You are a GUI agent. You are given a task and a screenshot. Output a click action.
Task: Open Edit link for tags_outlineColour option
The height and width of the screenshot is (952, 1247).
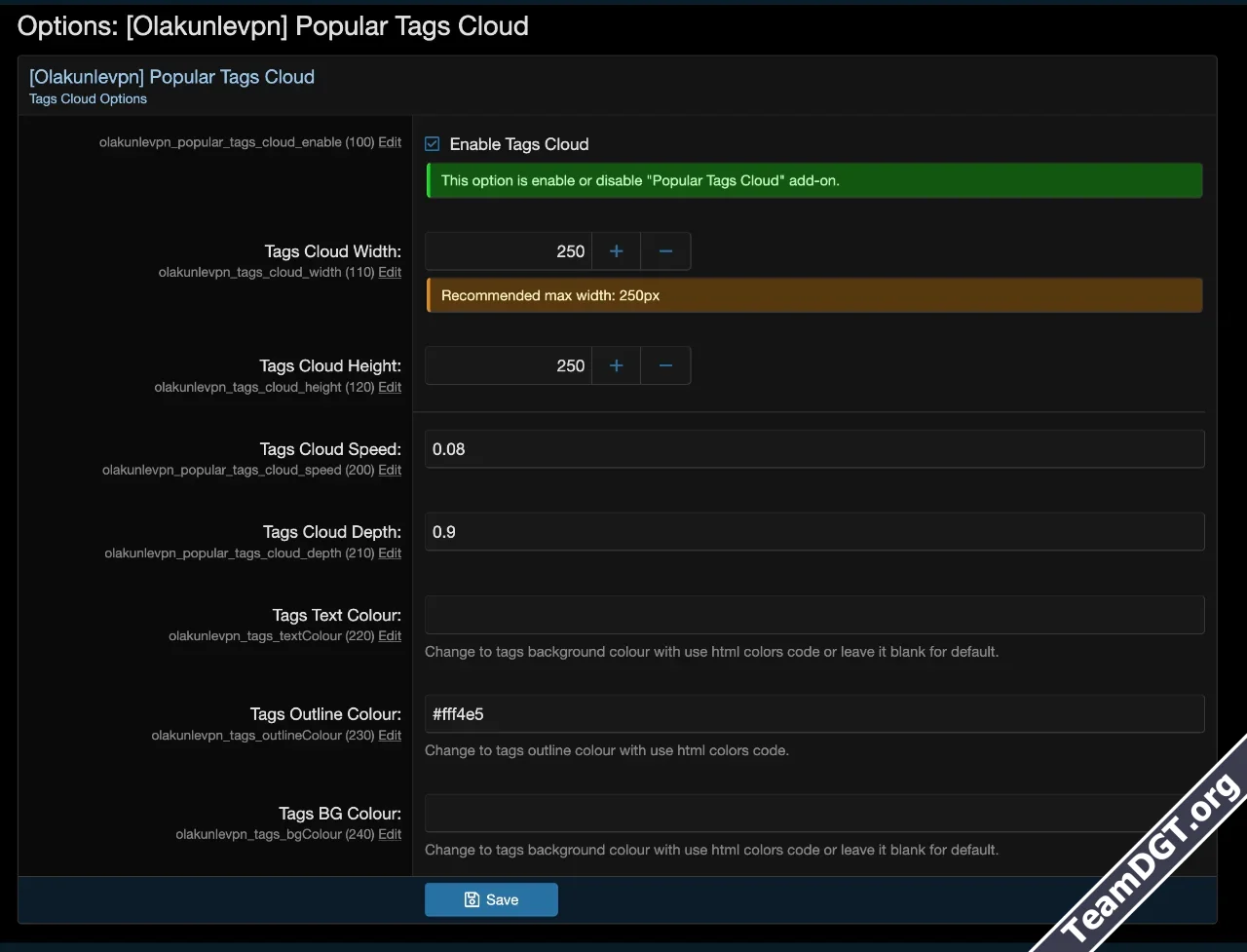point(390,736)
